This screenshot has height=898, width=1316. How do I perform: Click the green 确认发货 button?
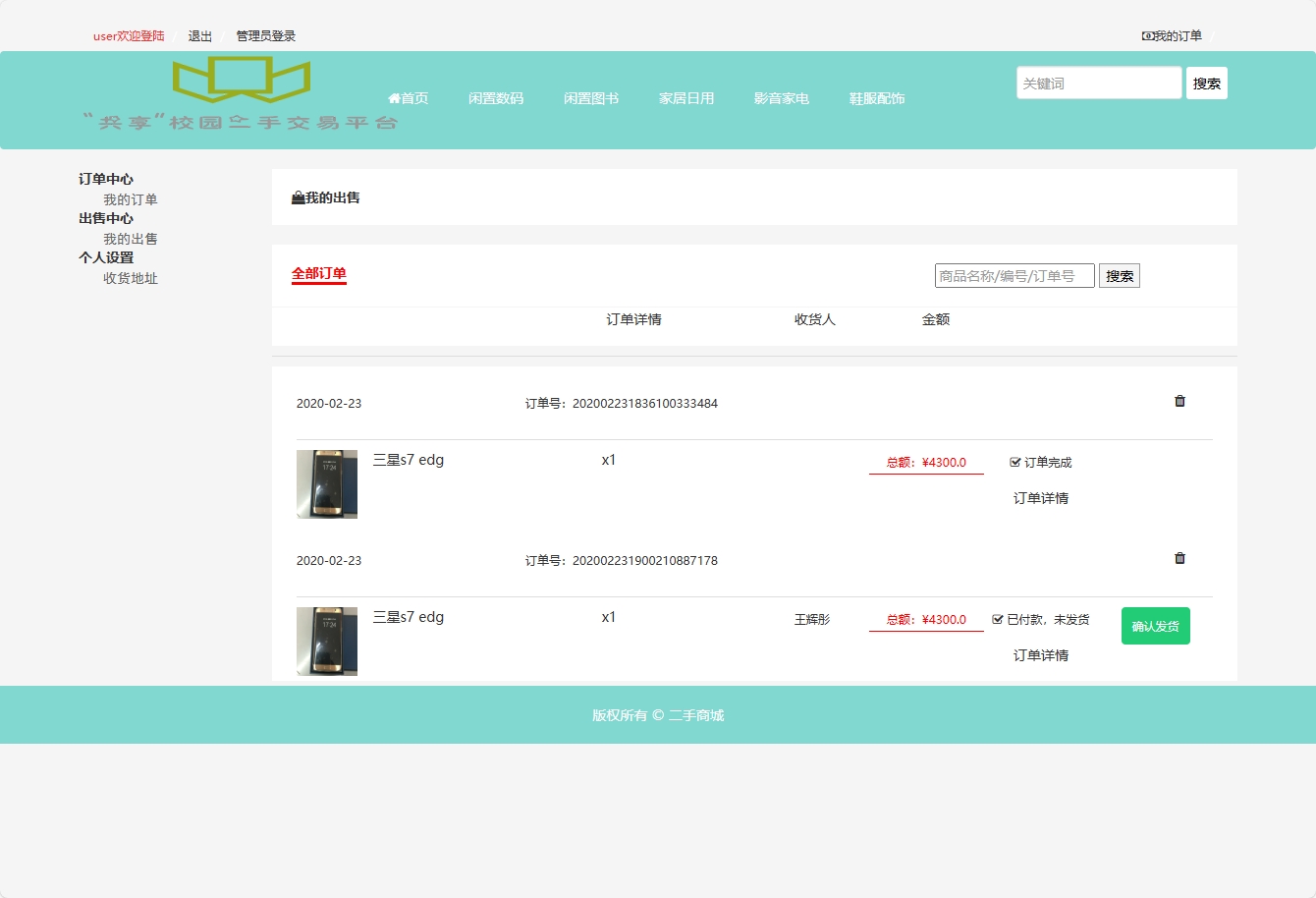coord(1156,626)
